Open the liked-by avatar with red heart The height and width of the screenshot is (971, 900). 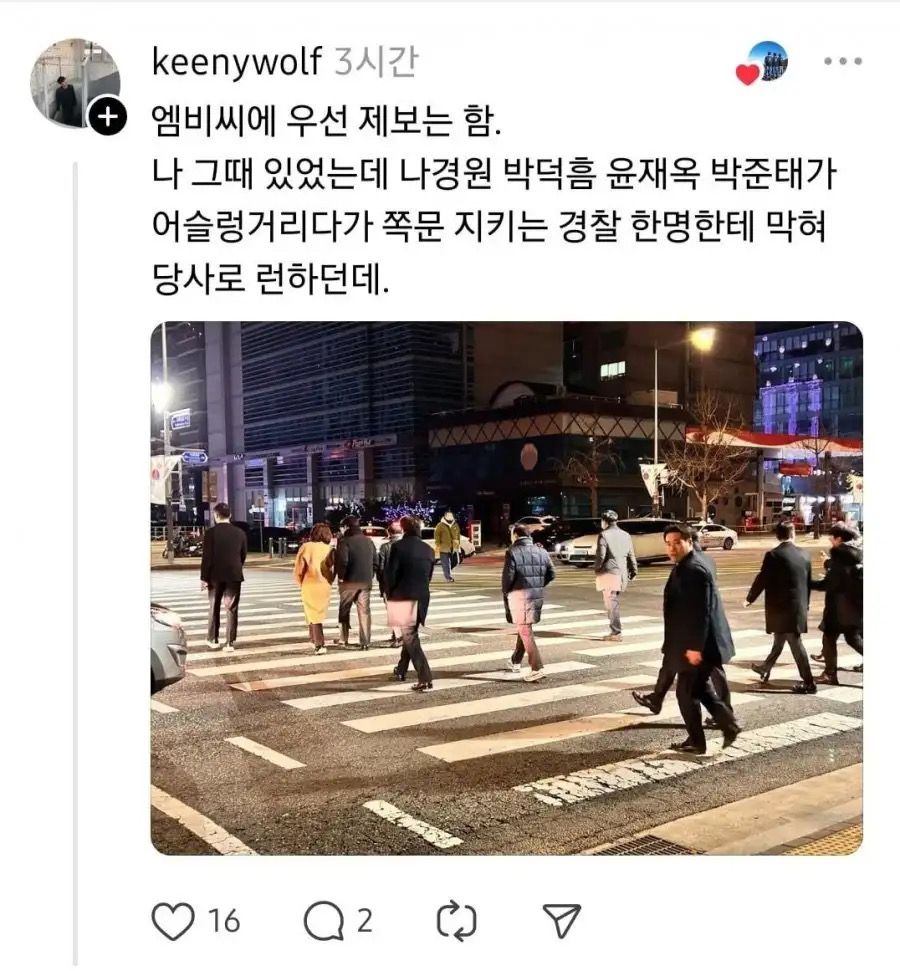pos(767,62)
